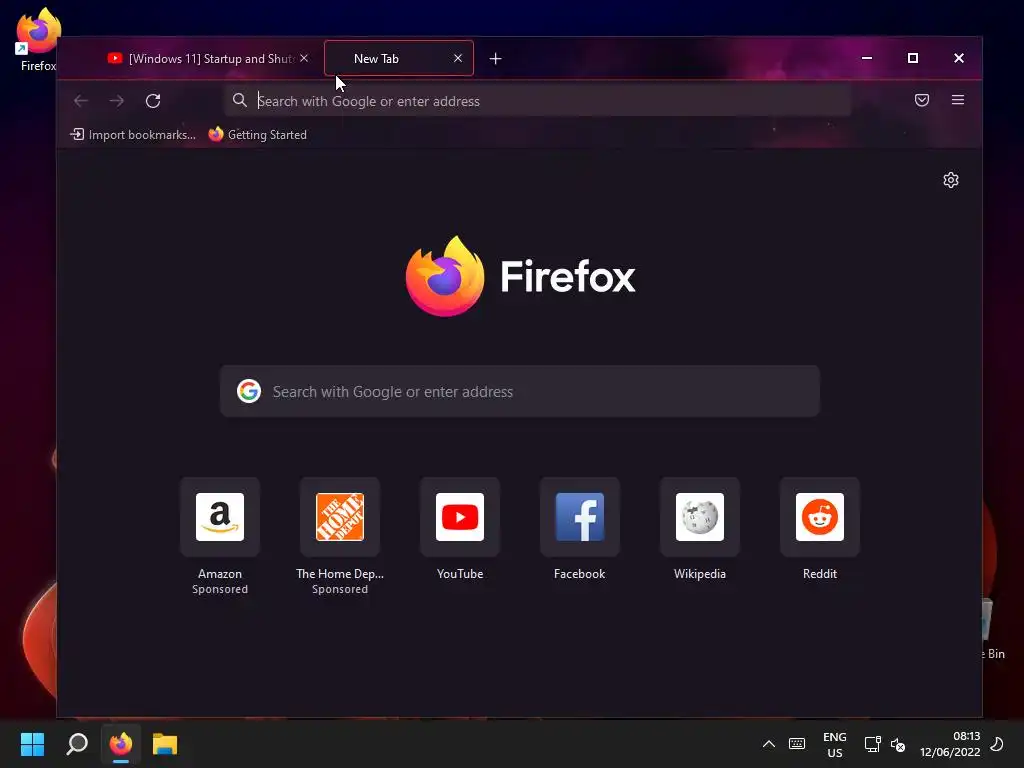
Task: Open clock and date 08:13 panel
Action: pyautogui.click(x=950, y=744)
